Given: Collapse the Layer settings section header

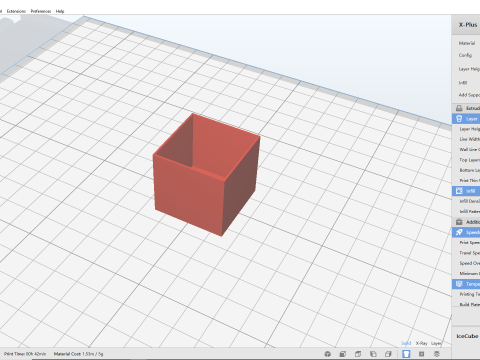Looking at the screenshot, I should (466, 119).
